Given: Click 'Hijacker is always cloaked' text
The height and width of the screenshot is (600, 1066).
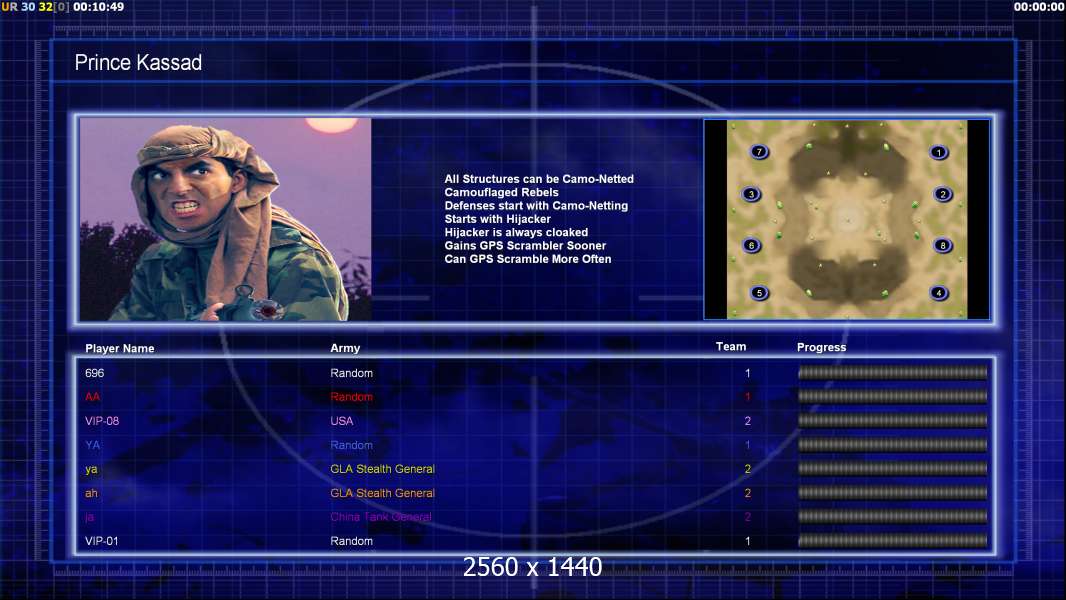Looking at the screenshot, I should point(516,232).
